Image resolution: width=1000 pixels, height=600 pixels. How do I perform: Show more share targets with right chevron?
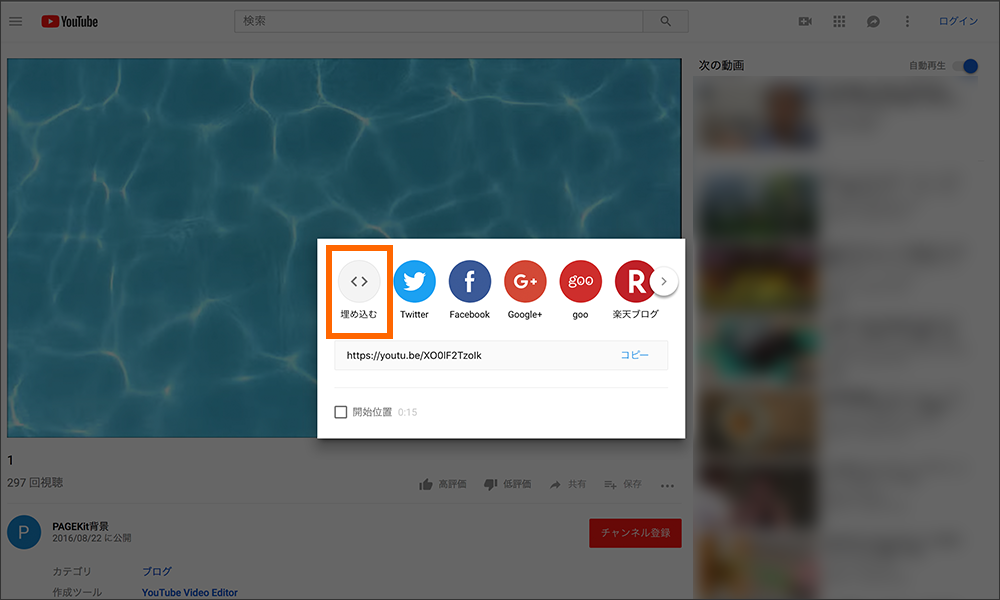[664, 281]
